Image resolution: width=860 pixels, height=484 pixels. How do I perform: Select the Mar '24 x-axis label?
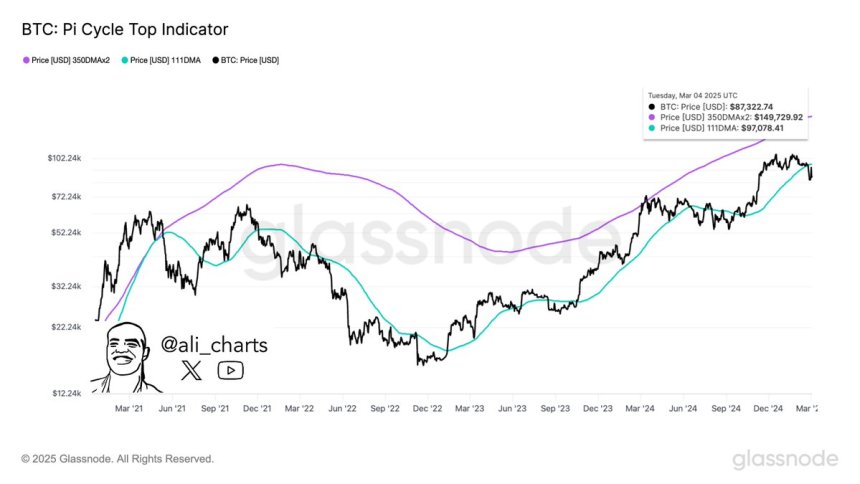[643, 408]
